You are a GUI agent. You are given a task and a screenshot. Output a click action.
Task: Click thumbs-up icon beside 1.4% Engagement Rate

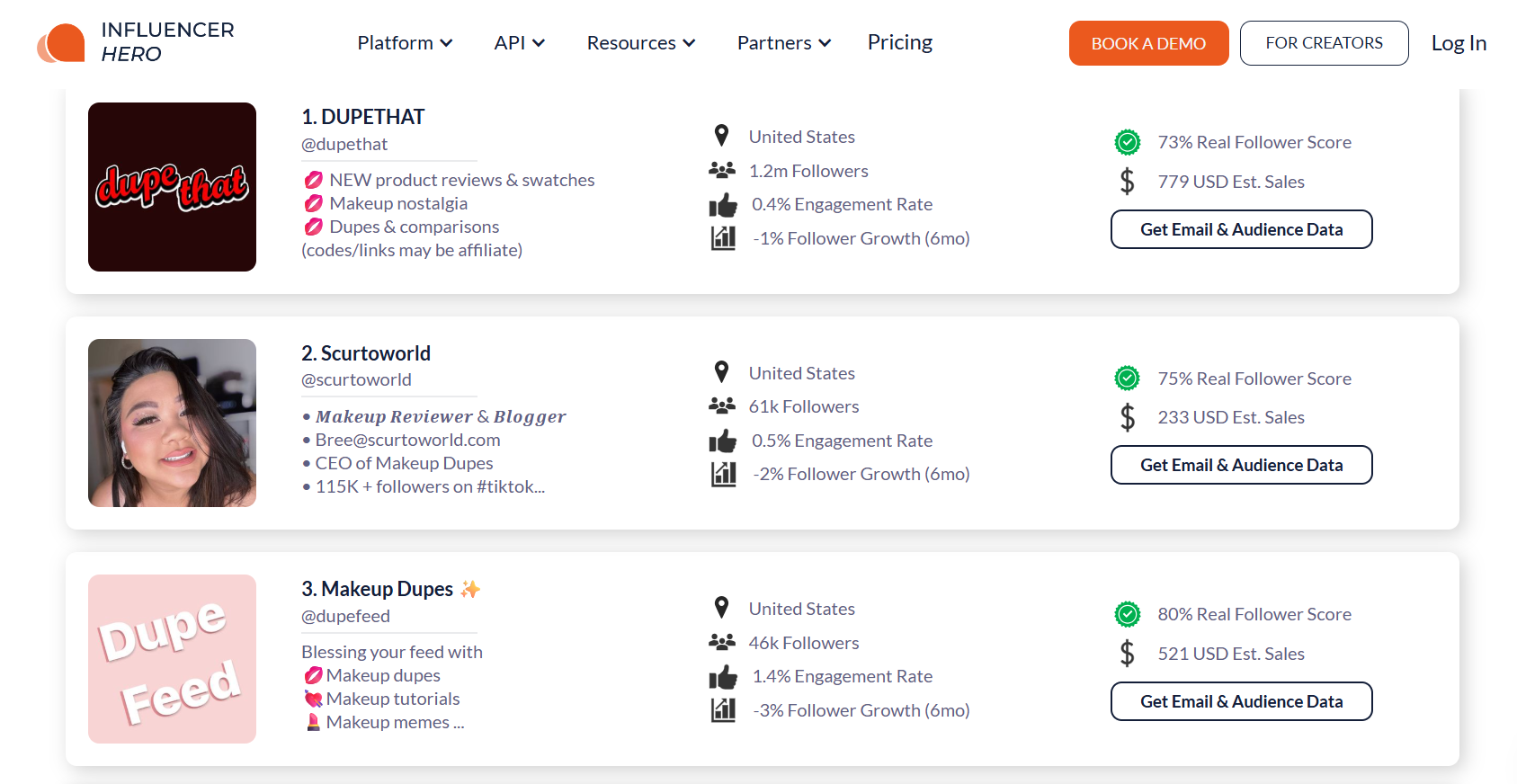723,677
